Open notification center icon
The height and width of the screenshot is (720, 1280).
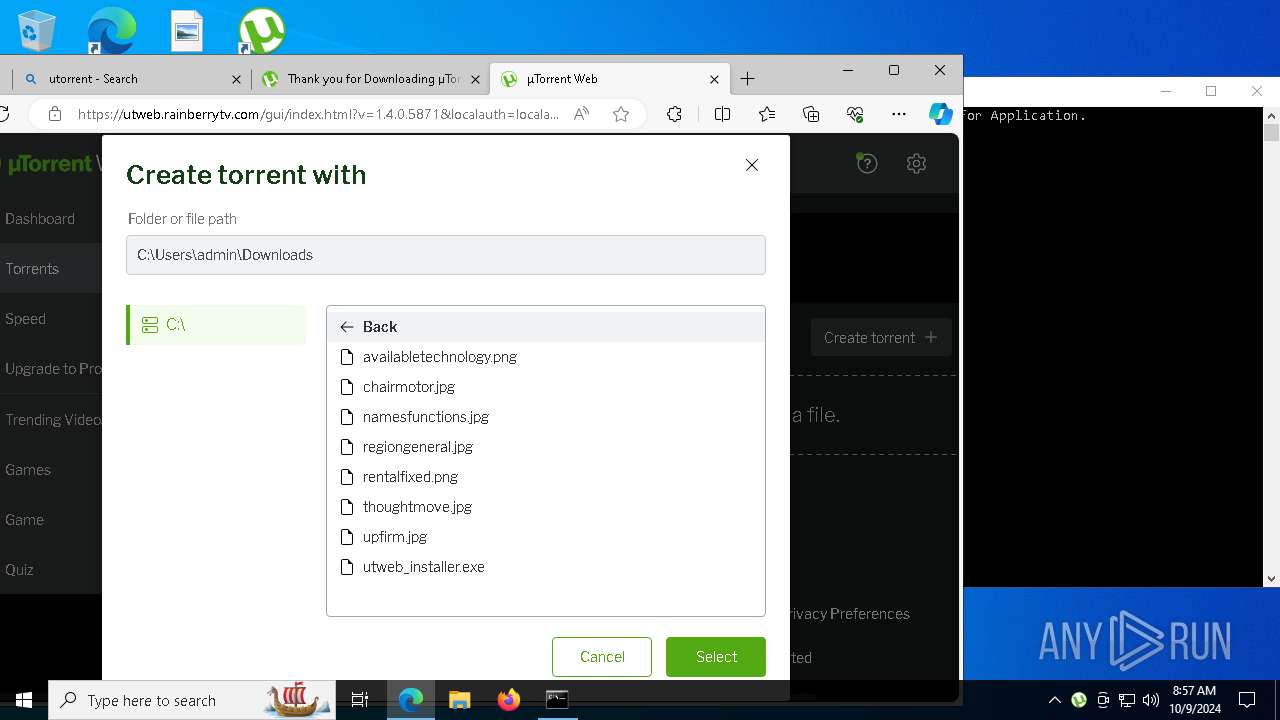pos(1247,700)
